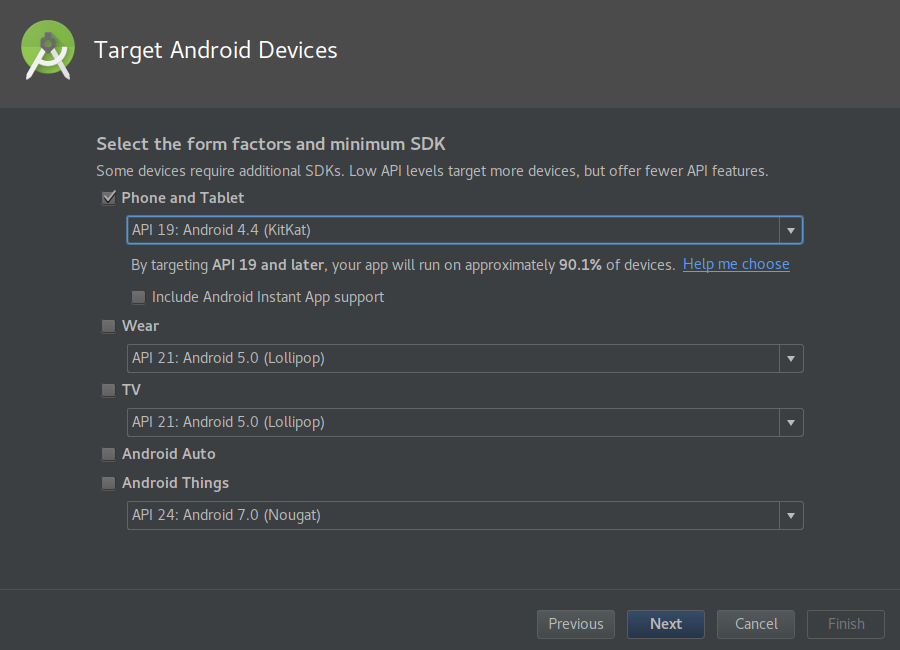Open Phone and Tablet SDK dropdown arrow
900x650 pixels.
tap(791, 230)
